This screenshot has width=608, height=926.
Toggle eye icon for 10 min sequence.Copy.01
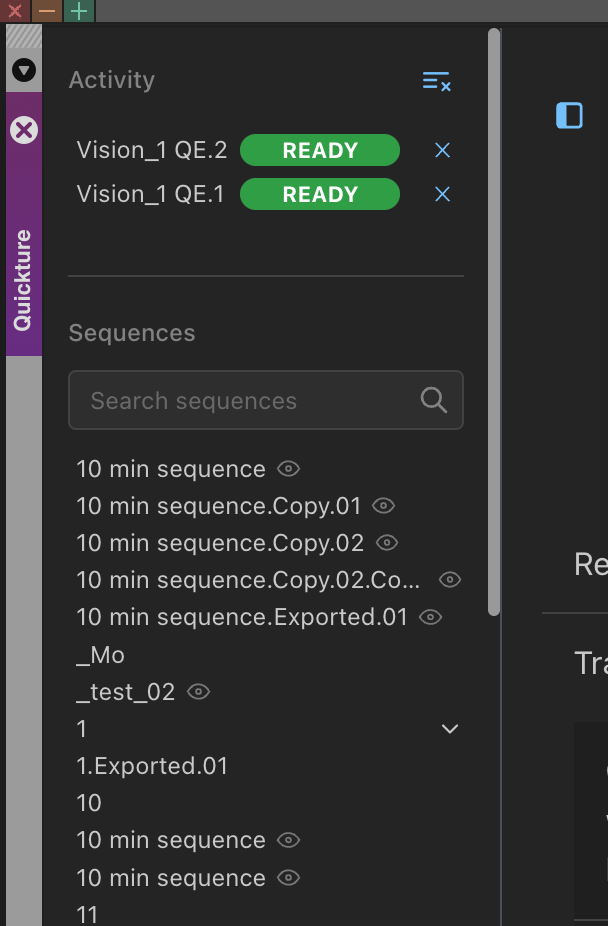[x=384, y=506]
